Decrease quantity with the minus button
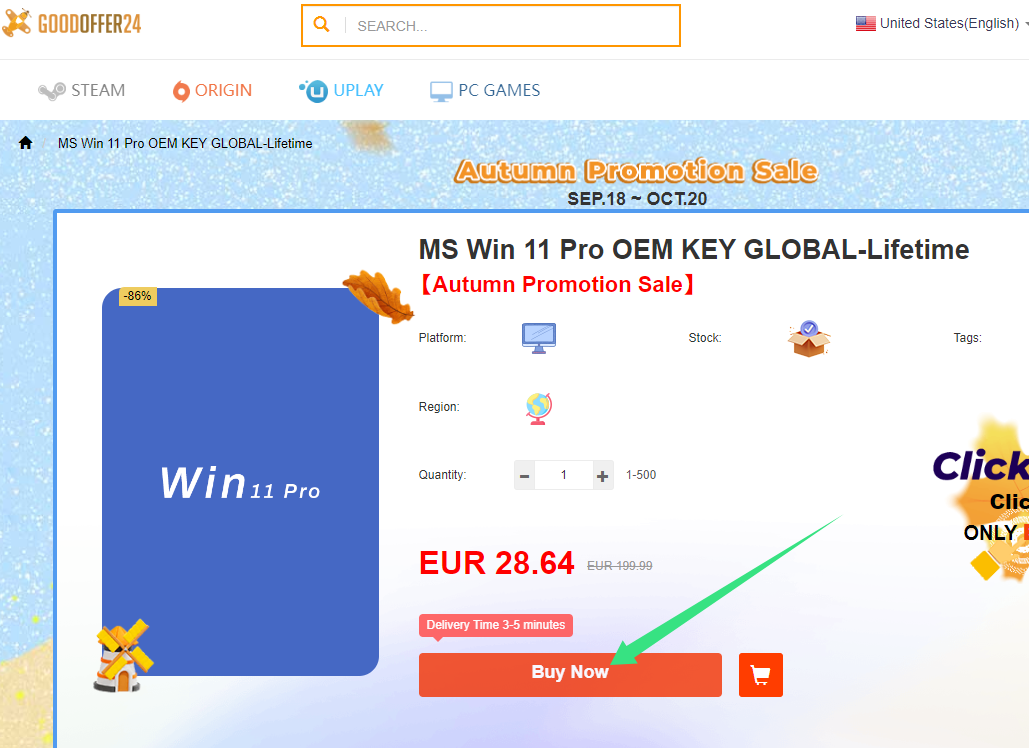Screen dimensions: 1029x748 coord(524,476)
